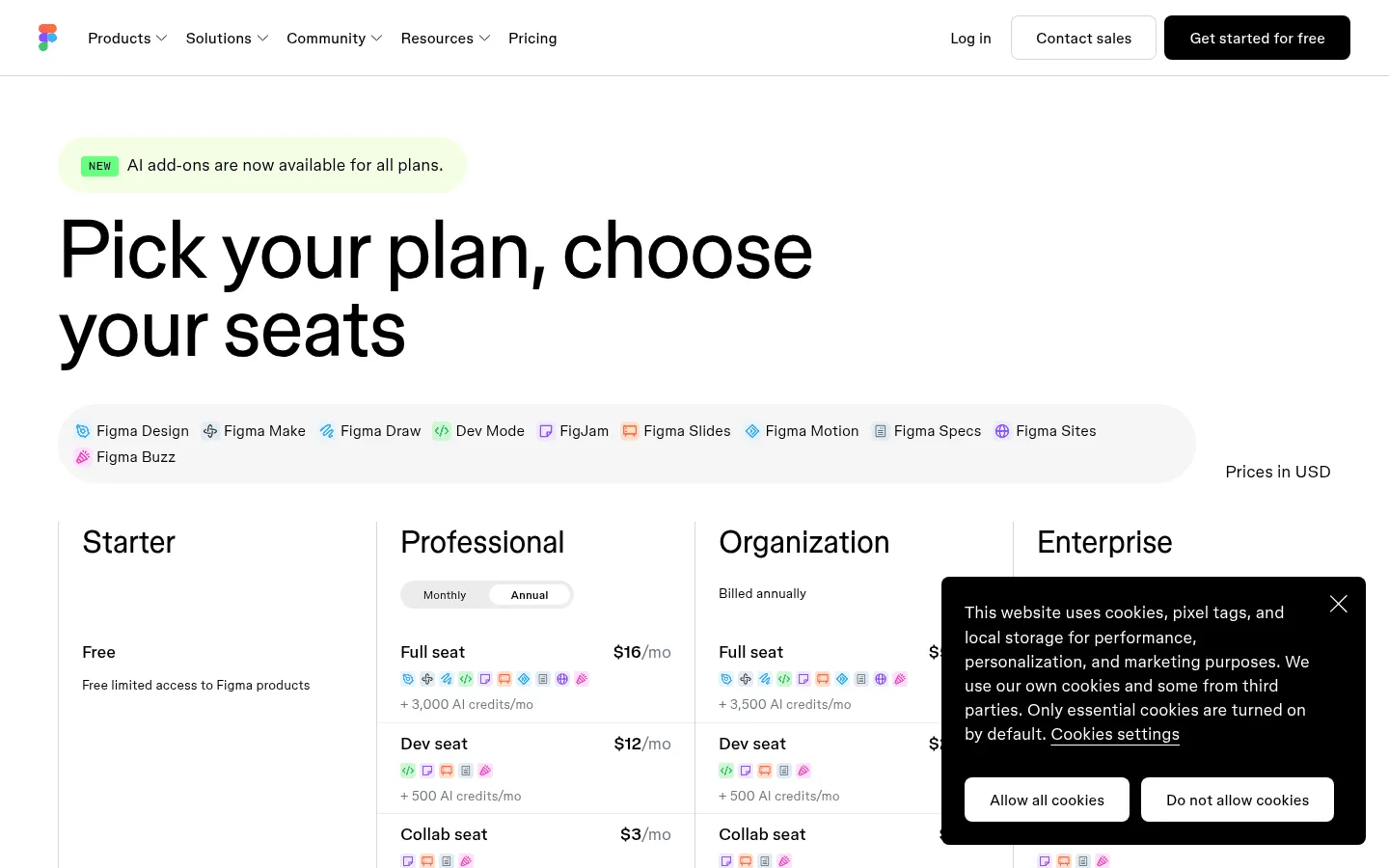This screenshot has height=868, width=1389.
Task: Click the Figma Sites icon in product legend
Action: pyautogui.click(x=1002, y=431)
